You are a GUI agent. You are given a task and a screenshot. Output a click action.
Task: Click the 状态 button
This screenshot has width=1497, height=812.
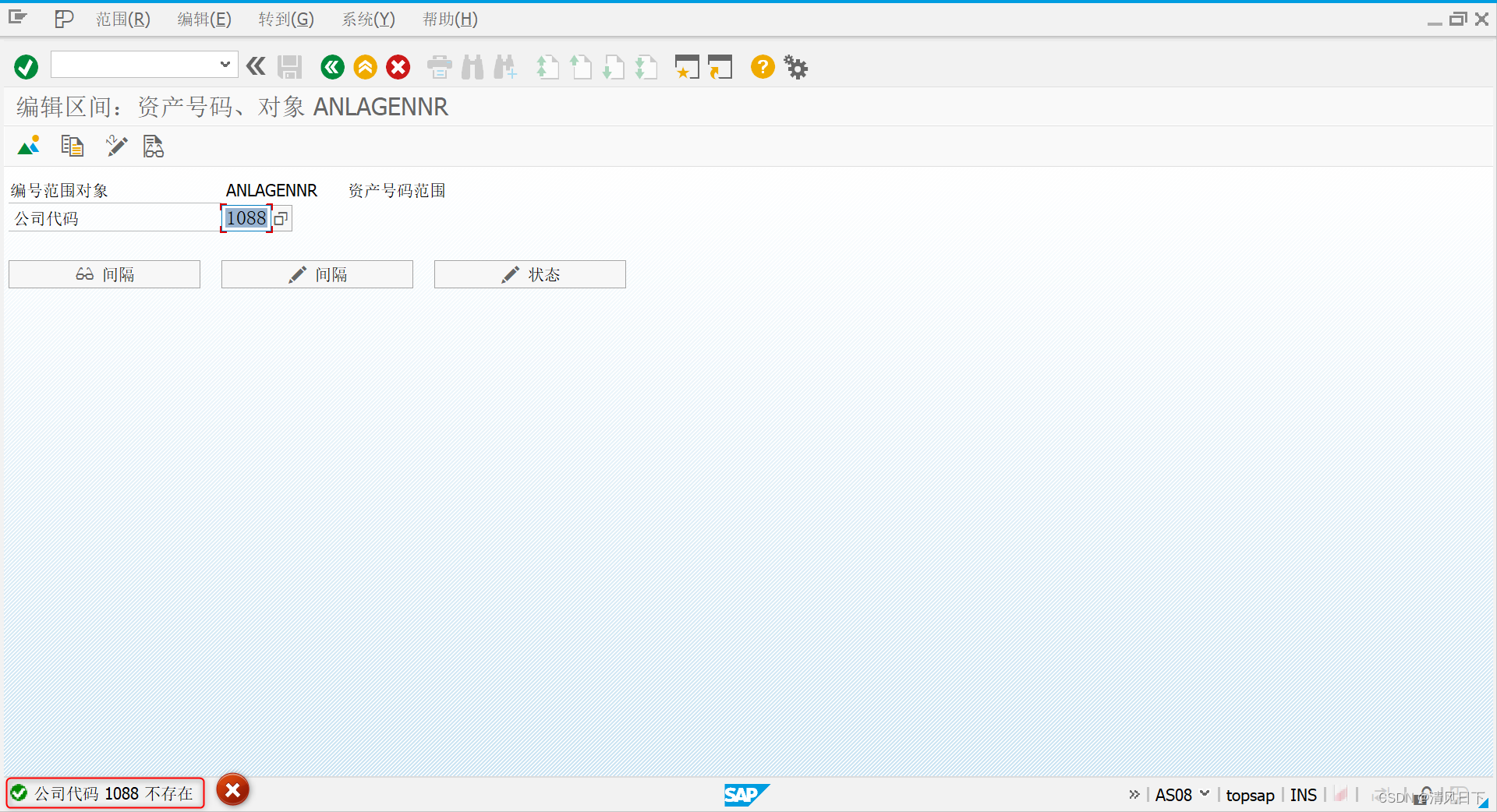point(530,274)
